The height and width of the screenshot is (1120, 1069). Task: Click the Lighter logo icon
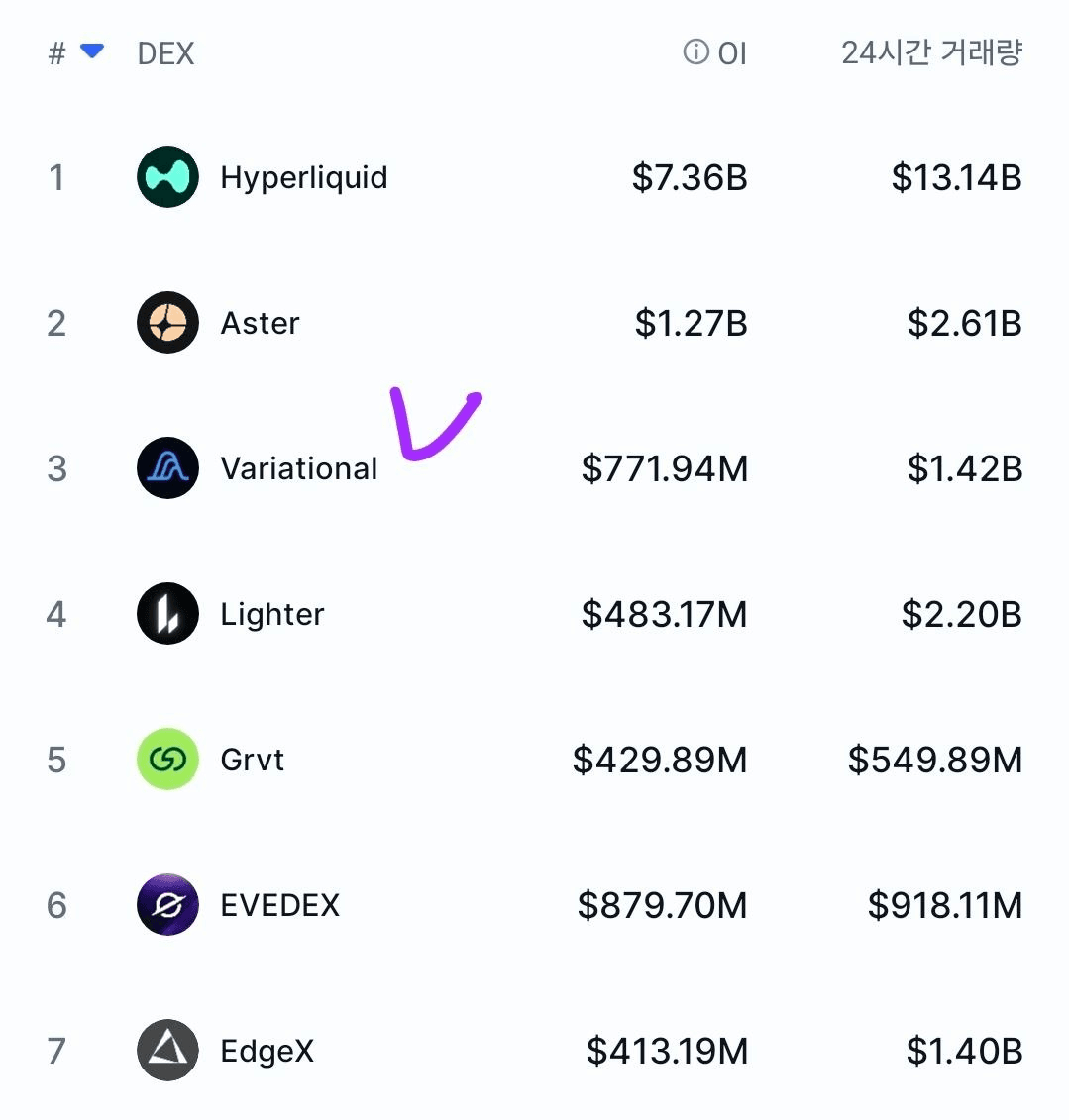click(167, 614)
